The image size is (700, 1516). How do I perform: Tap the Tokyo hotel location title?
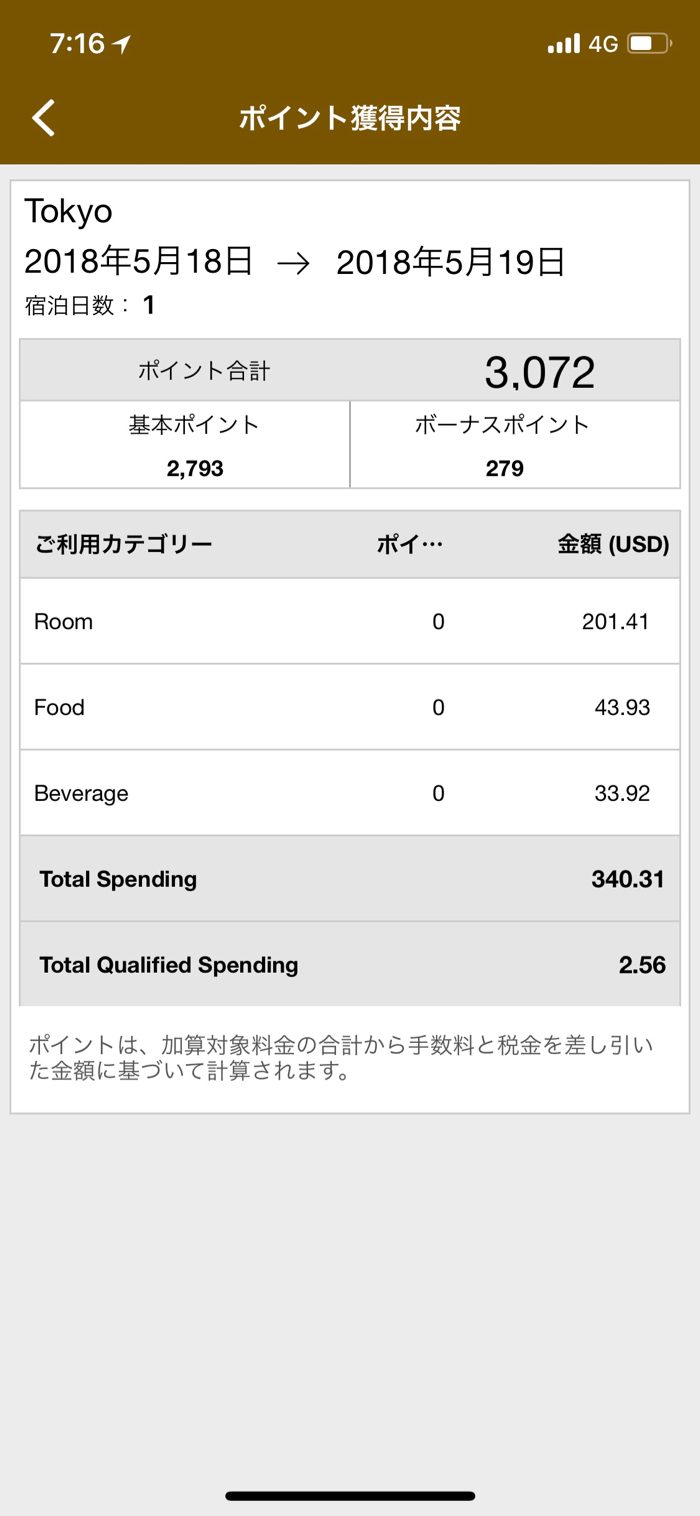68,211
